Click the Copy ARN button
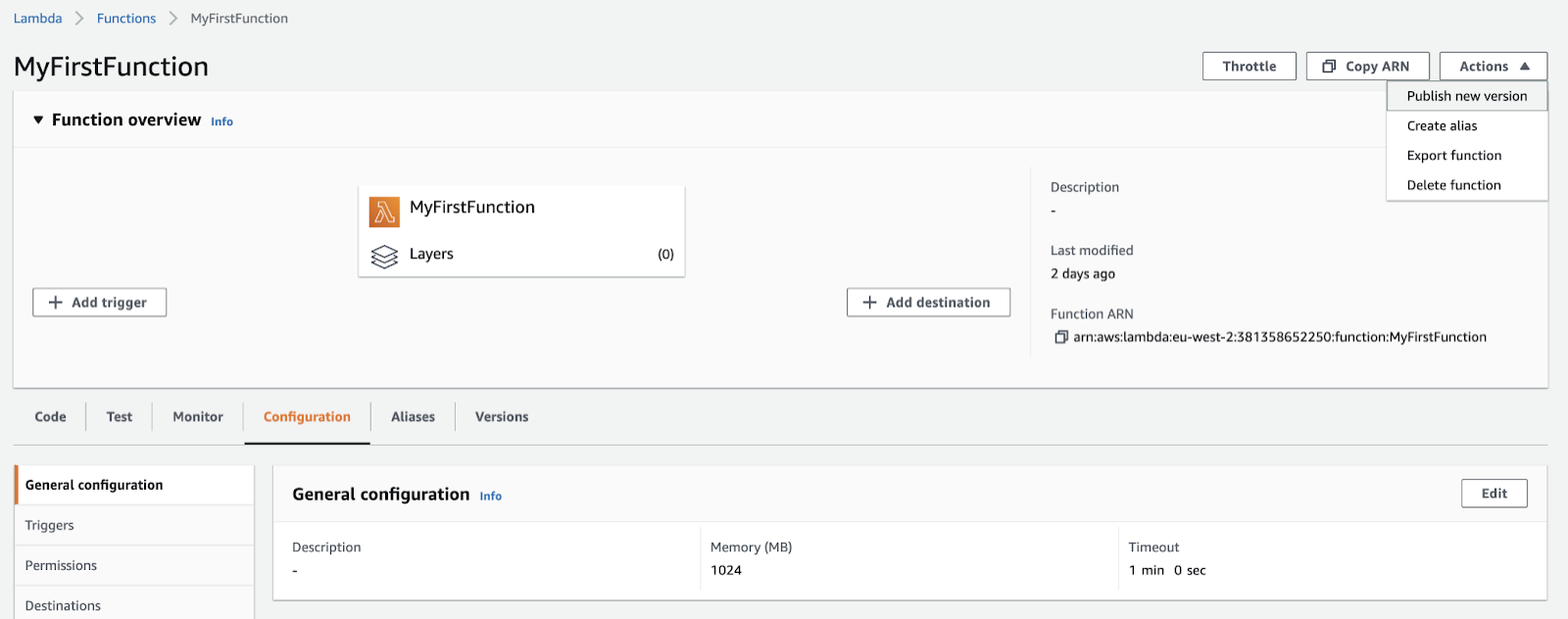Viewport: 1568px width, 619px height. (1367, 67)
